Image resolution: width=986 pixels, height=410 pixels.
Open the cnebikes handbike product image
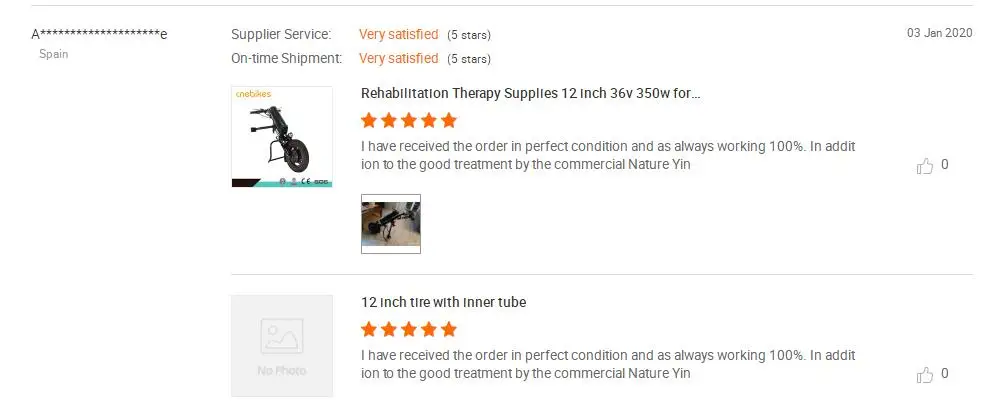(x=281, y=137)
